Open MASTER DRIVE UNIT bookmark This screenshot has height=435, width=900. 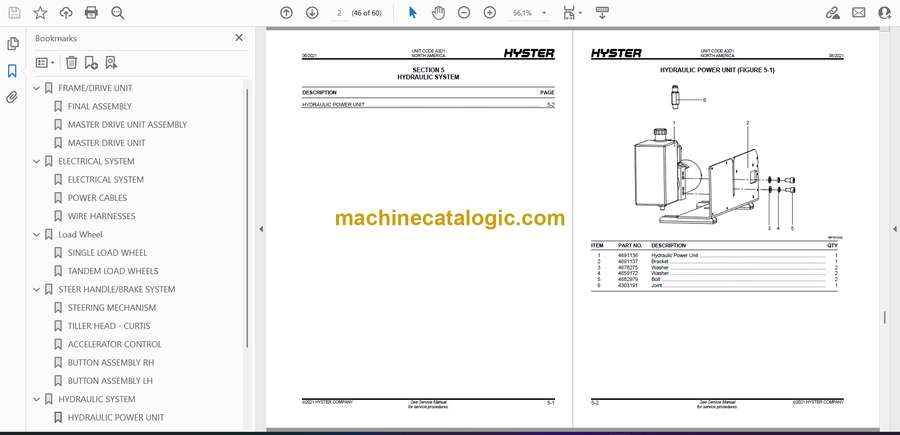[x=107, y=143]
